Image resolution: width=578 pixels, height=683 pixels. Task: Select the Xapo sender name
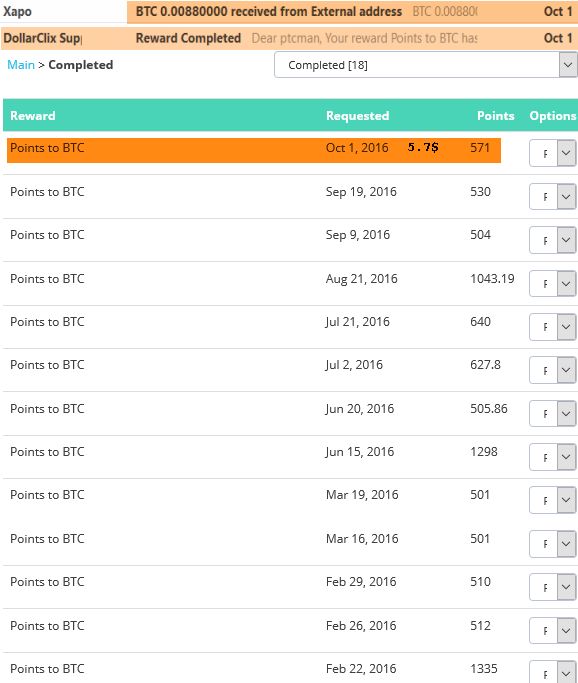17,11
